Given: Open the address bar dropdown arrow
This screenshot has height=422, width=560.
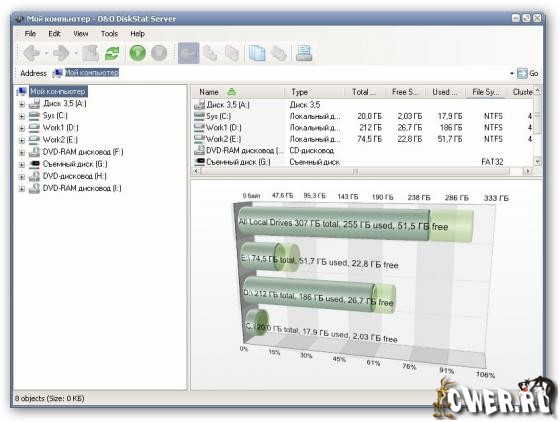Looking at the screenshot, I should (512, 74).
